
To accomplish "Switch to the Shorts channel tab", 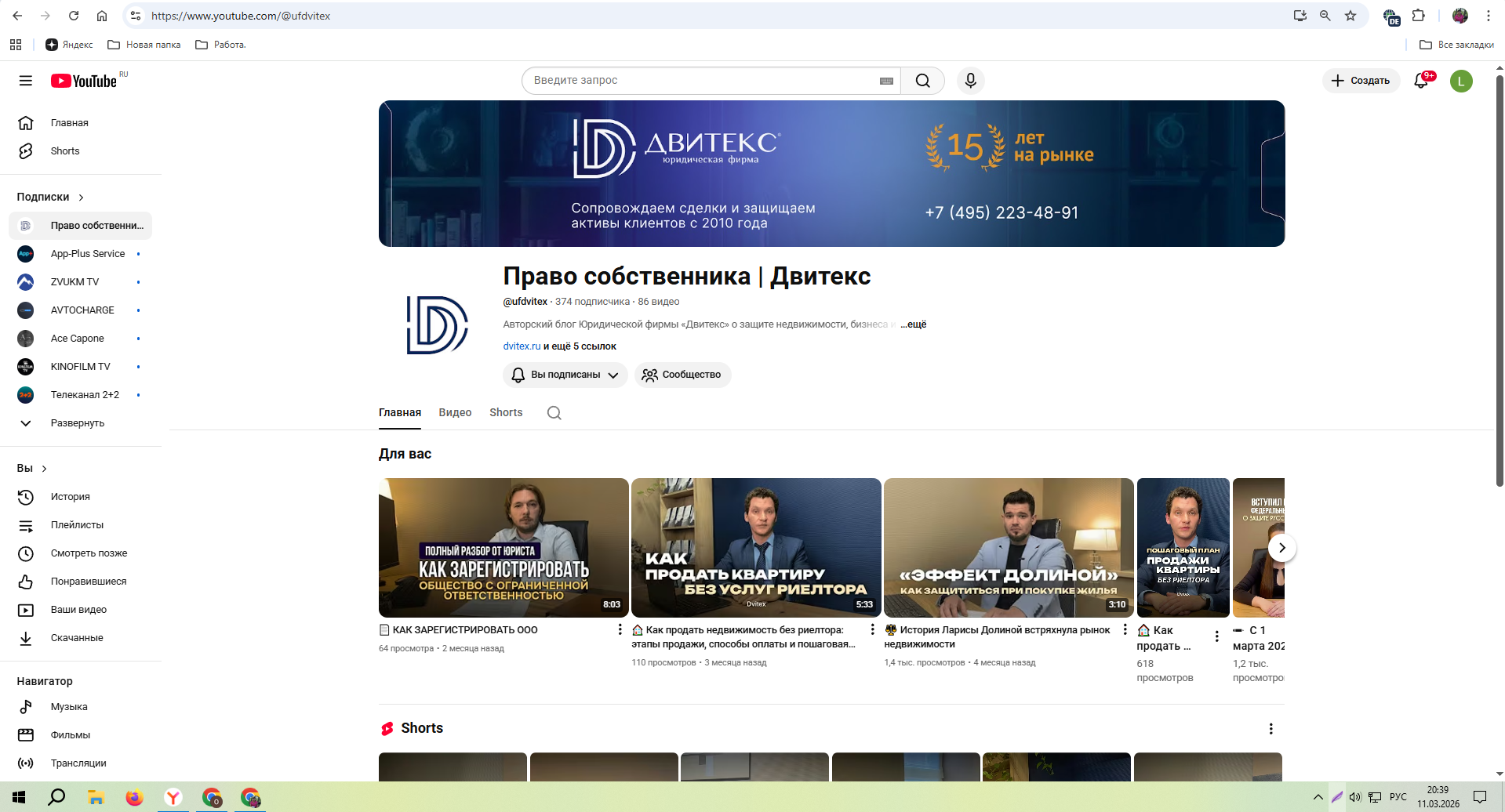I will click(506, 413).
